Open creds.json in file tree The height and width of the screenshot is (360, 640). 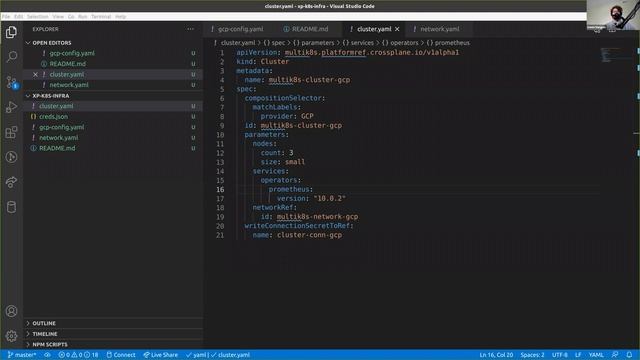point(113,117)
